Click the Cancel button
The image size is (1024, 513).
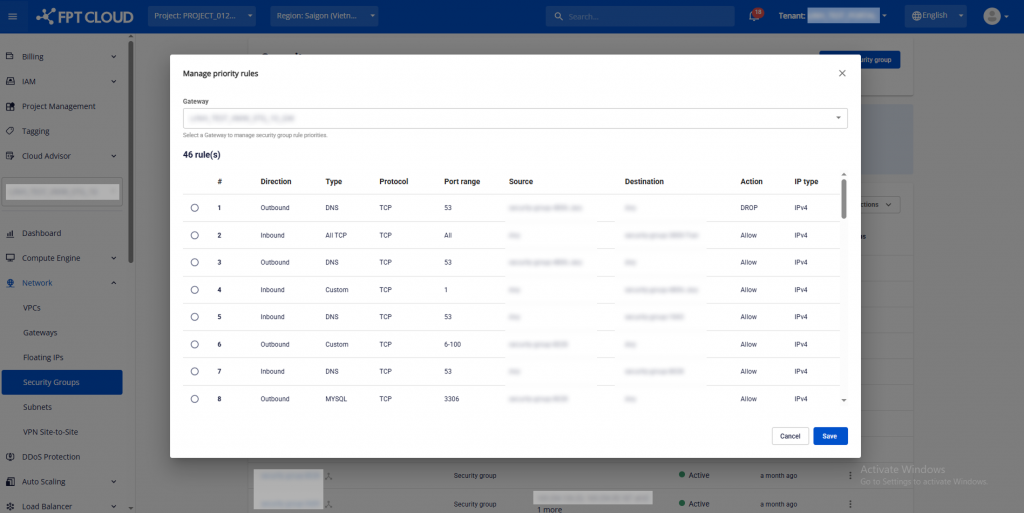click(x=790, y=436)
